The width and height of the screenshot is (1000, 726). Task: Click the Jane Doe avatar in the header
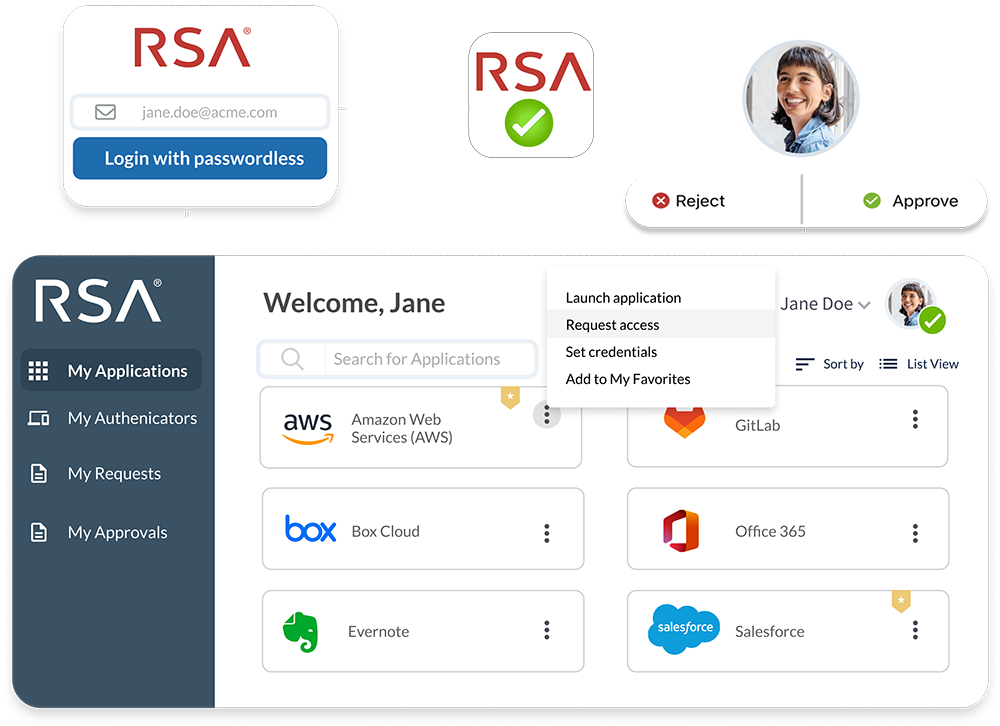coord(913,304)
